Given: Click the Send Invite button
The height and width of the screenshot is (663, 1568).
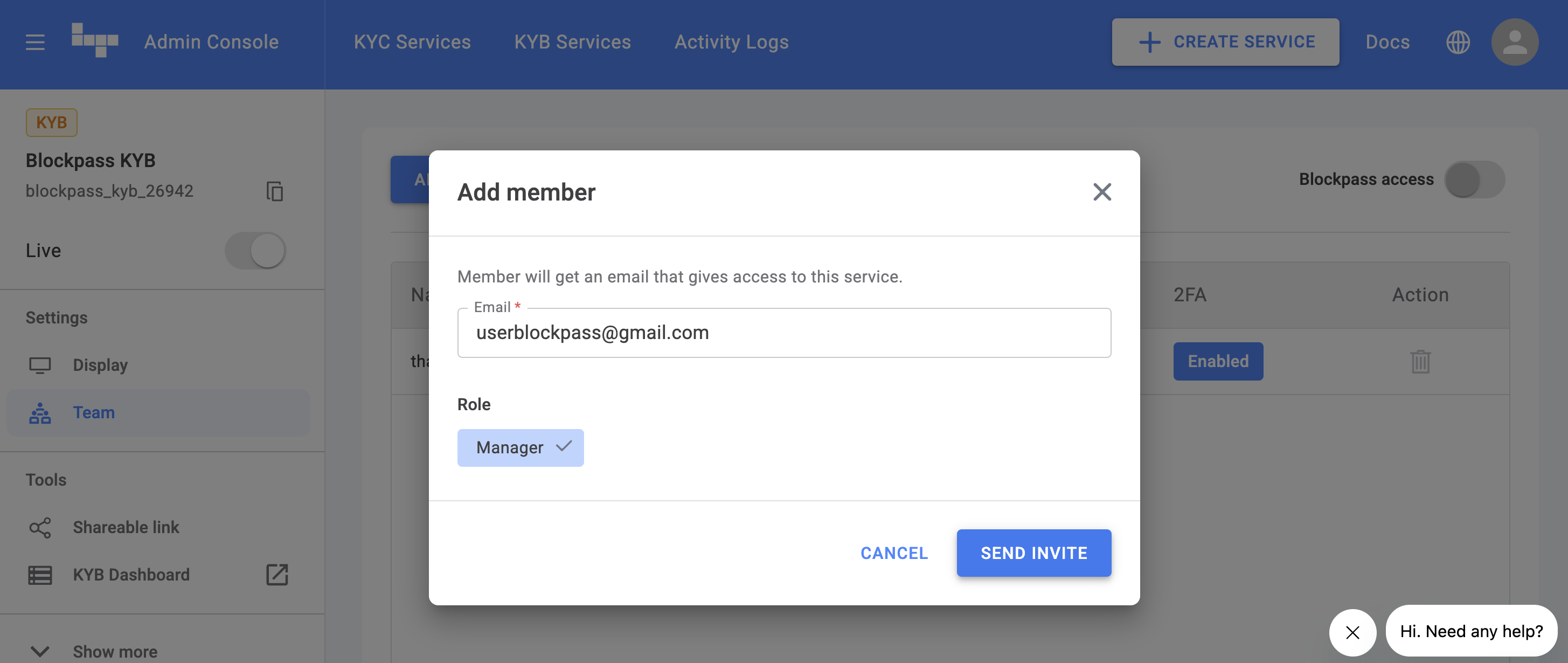Looking at the screenshot, I should [x=1033, y=553].
